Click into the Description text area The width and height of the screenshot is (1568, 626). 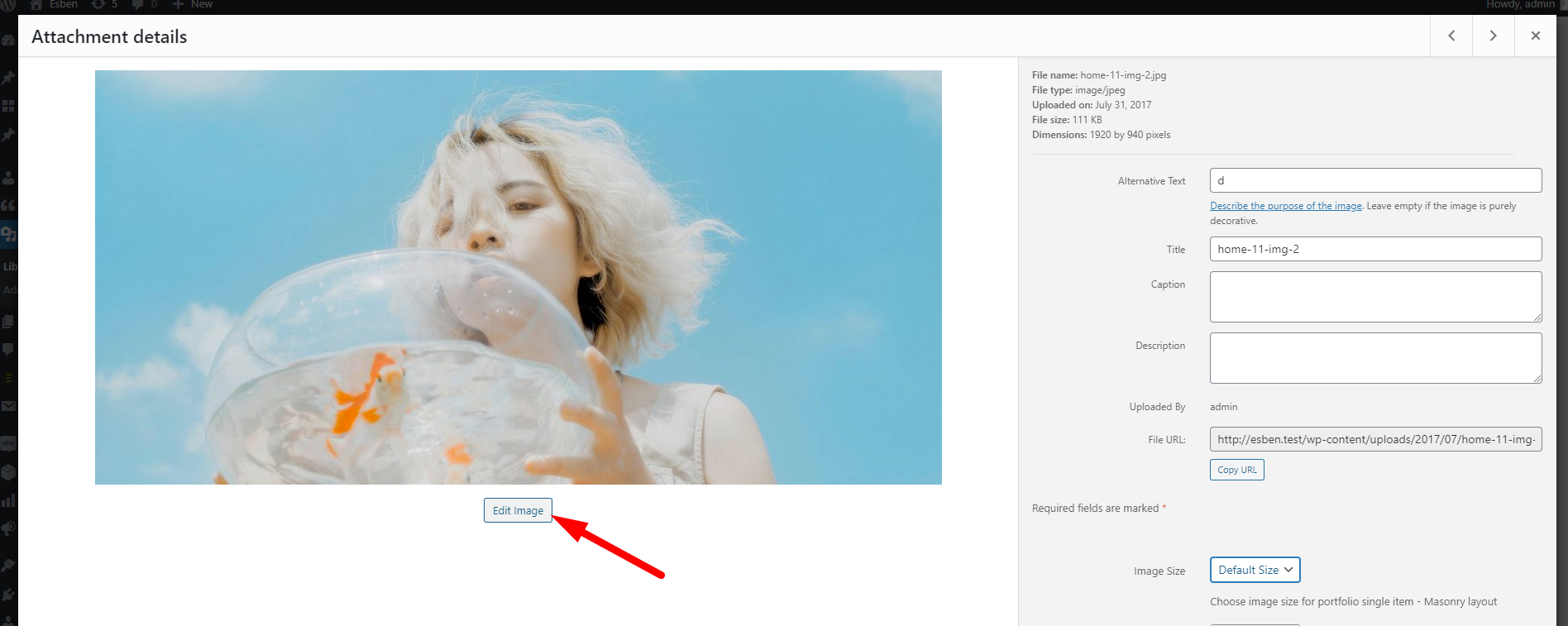1376,358
